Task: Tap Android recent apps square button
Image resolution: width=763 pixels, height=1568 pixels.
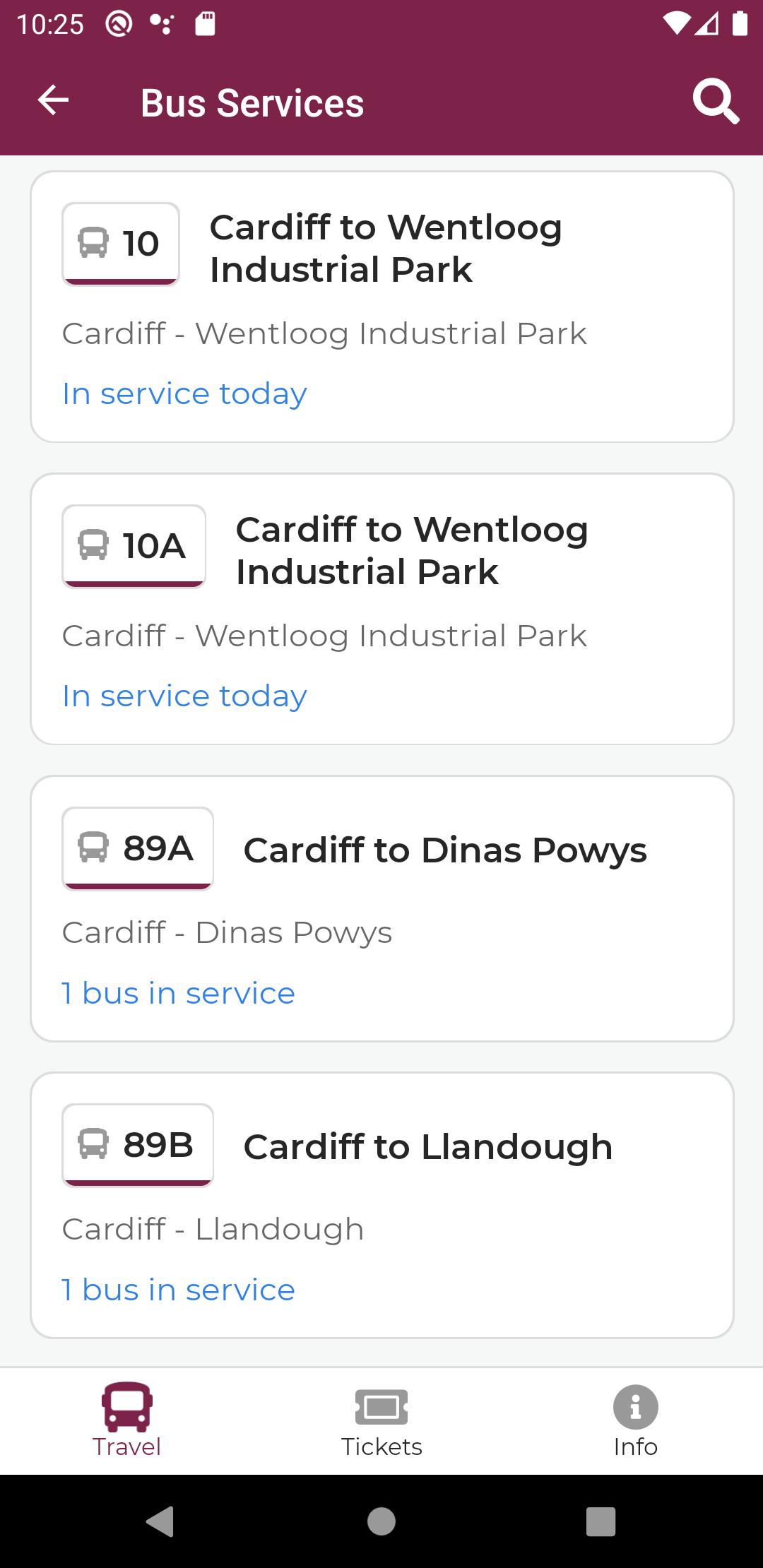Action: (601, 1521)
